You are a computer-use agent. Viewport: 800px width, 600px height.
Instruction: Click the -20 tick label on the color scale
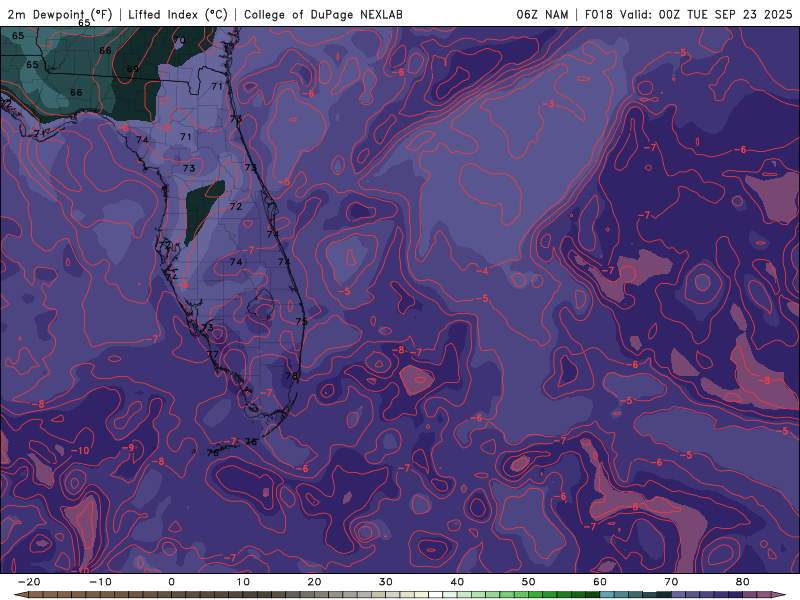click(29, 582)
